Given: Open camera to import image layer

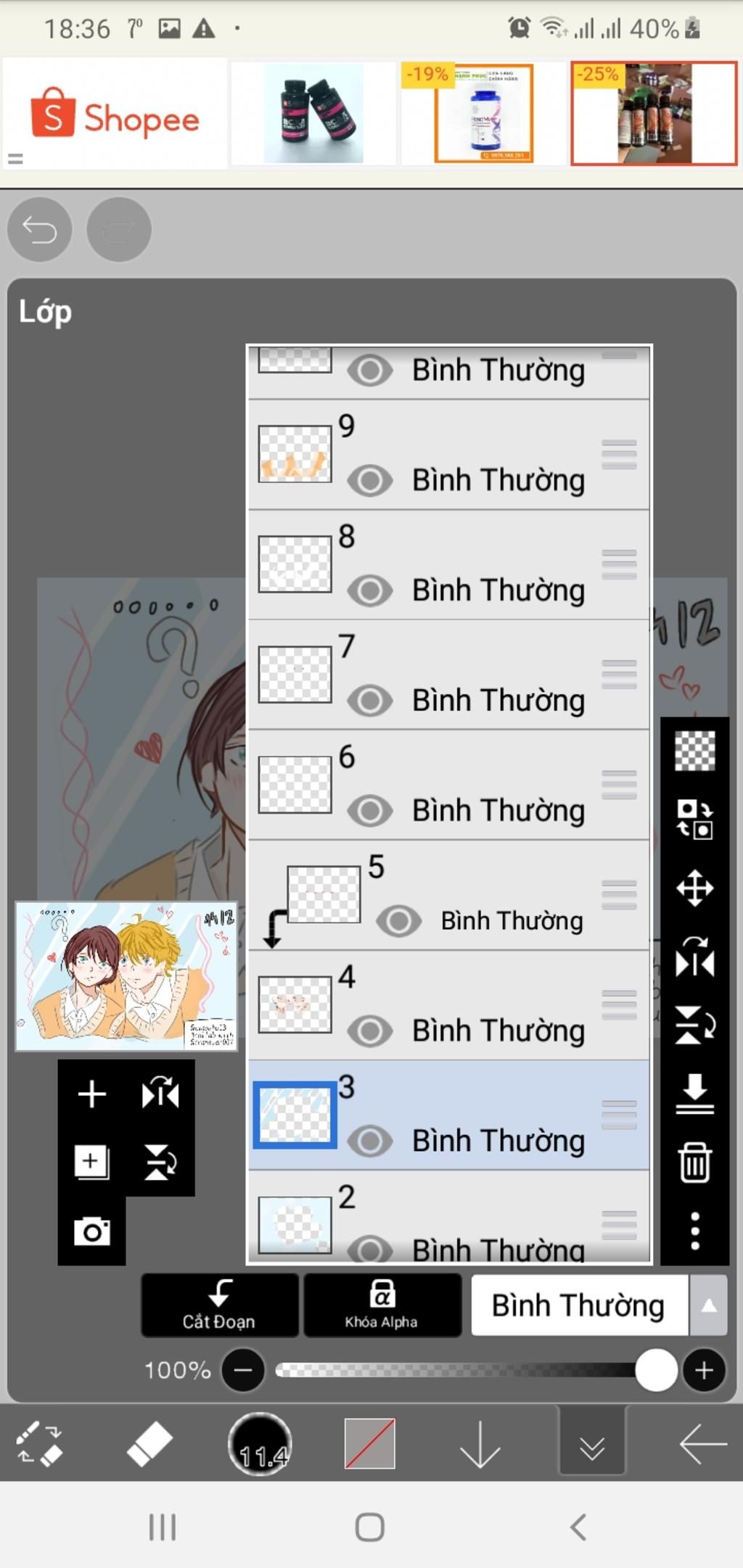Looking at the screenshot, I should (92, 1231).
